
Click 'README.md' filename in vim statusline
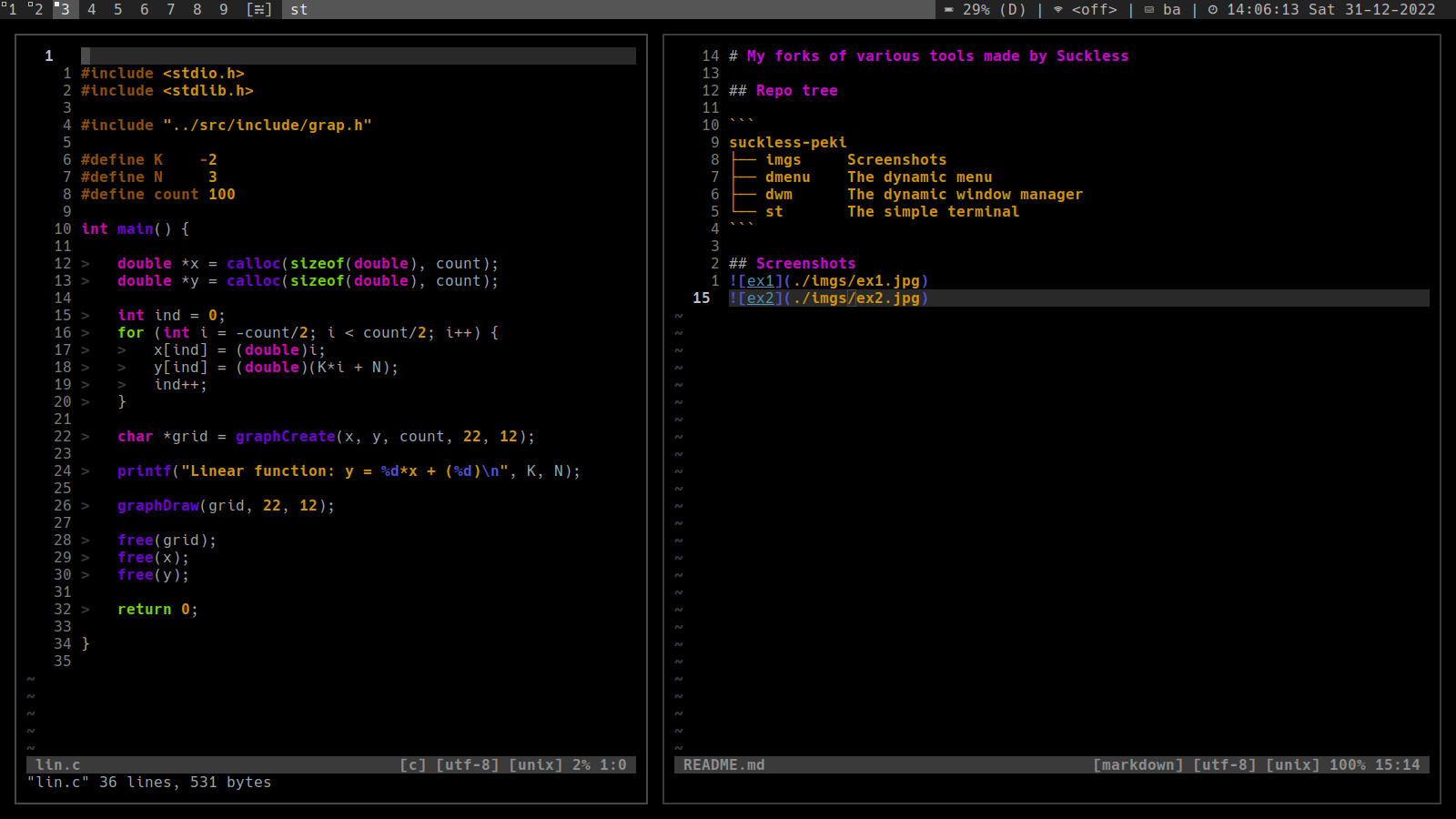click(x=724, y=765)
